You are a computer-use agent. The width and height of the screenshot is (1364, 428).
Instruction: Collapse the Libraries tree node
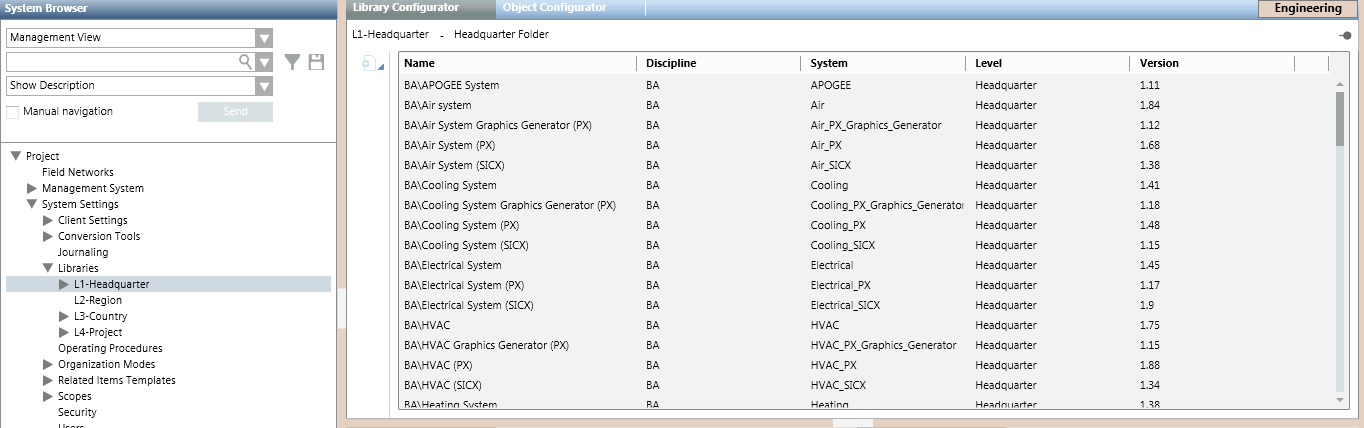[48, 268]
